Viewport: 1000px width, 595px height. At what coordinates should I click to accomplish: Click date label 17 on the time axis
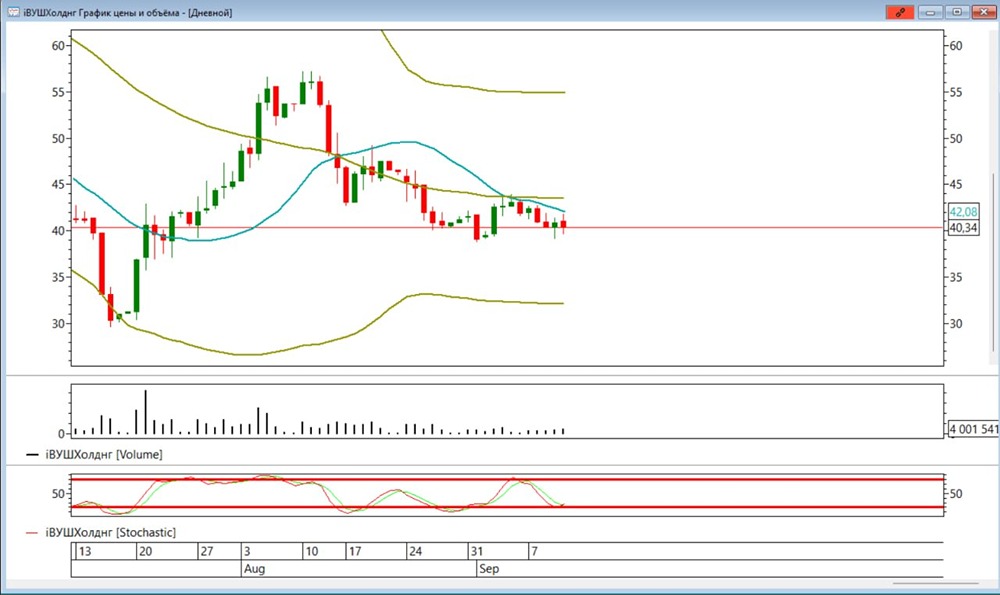point(355,551)
